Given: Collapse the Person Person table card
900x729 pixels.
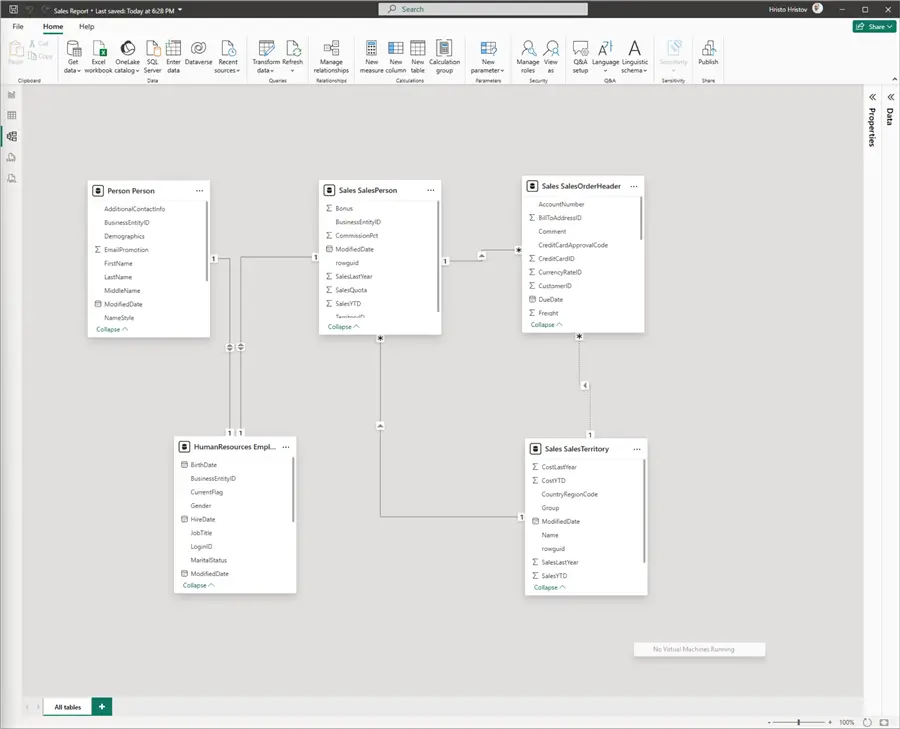Looking at the screenshot, I should pos(112,329).
